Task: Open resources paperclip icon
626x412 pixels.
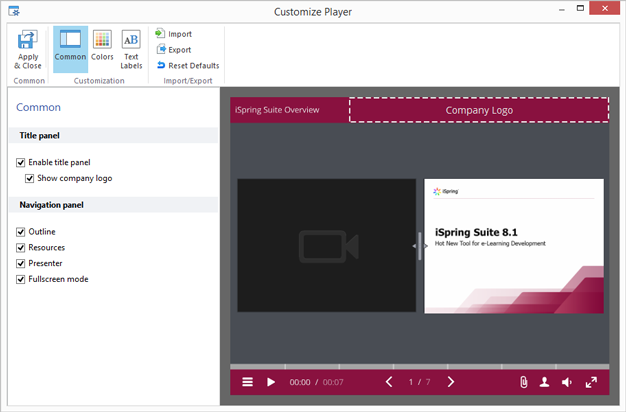Action: tap(523, 382)
